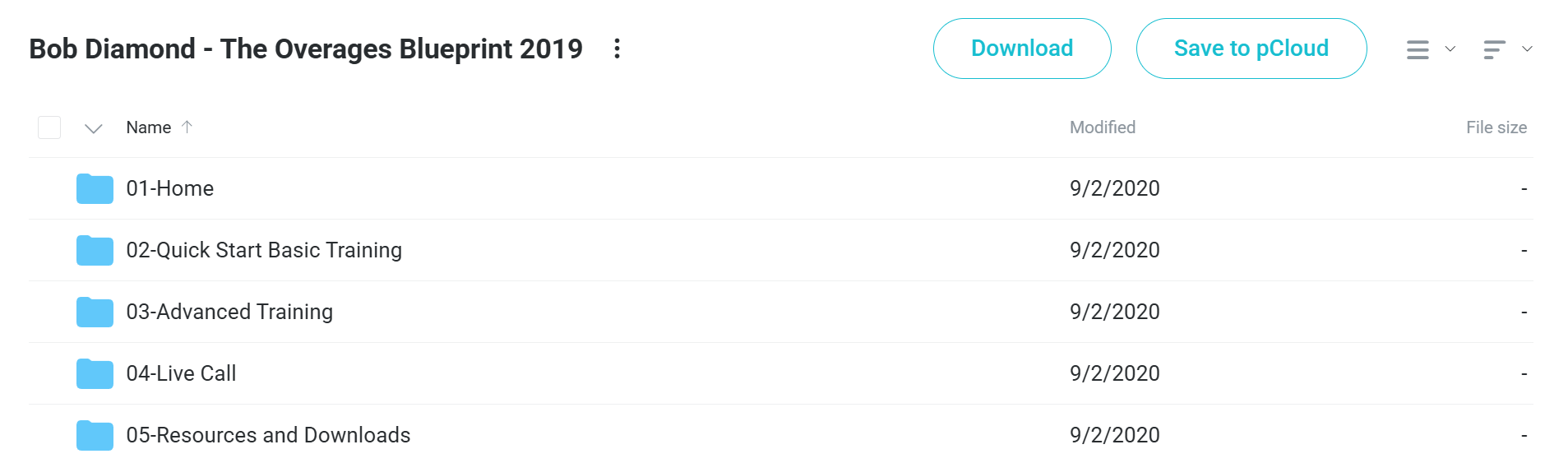Expand the selection chevron next to the checkbox
The image size is (1568, 463).
[x=94, y=128]
